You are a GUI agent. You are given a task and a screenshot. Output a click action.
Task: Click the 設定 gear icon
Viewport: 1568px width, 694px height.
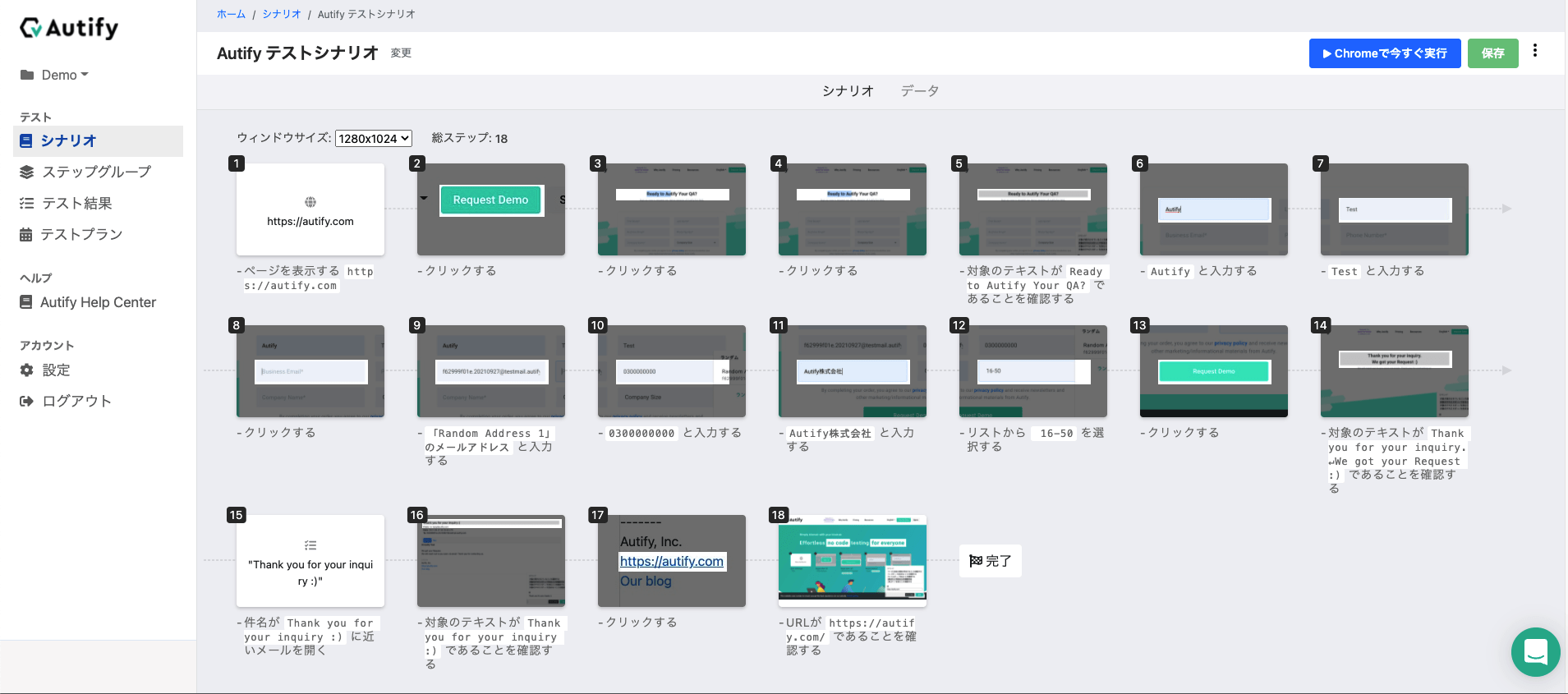click(26, 370)
